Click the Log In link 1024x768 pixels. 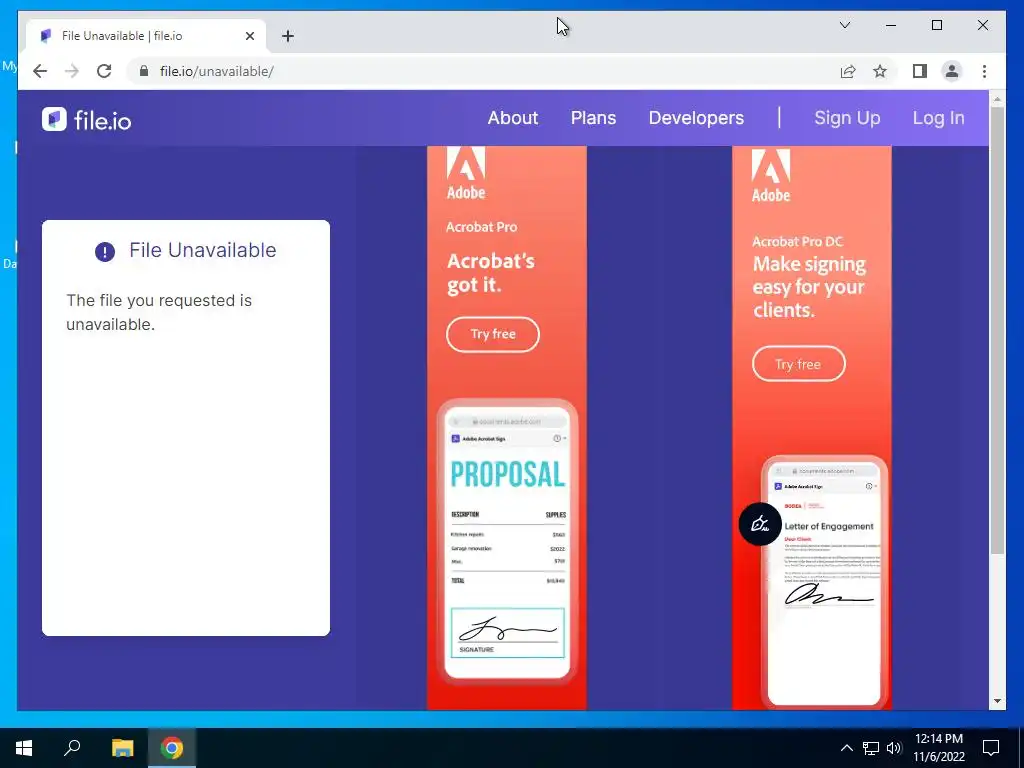(x=938, y=118)
